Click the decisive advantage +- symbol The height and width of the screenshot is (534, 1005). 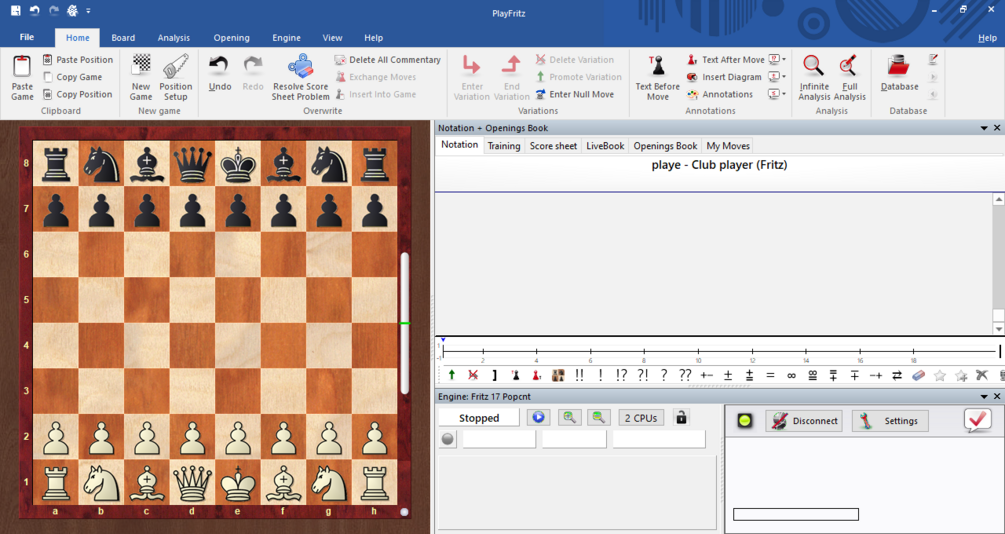coord(707,376)
